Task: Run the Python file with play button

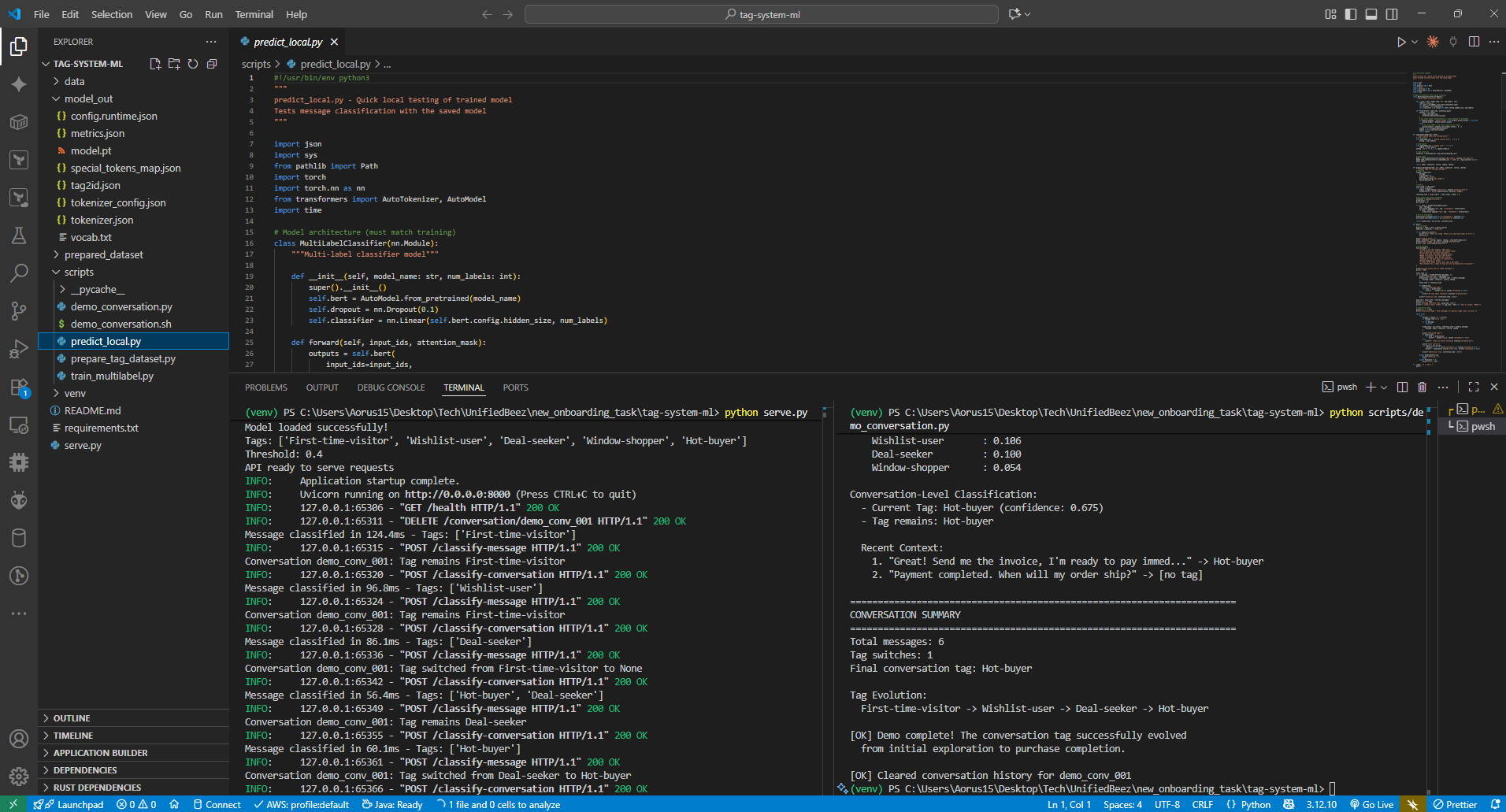Action: pos(1400,42)
